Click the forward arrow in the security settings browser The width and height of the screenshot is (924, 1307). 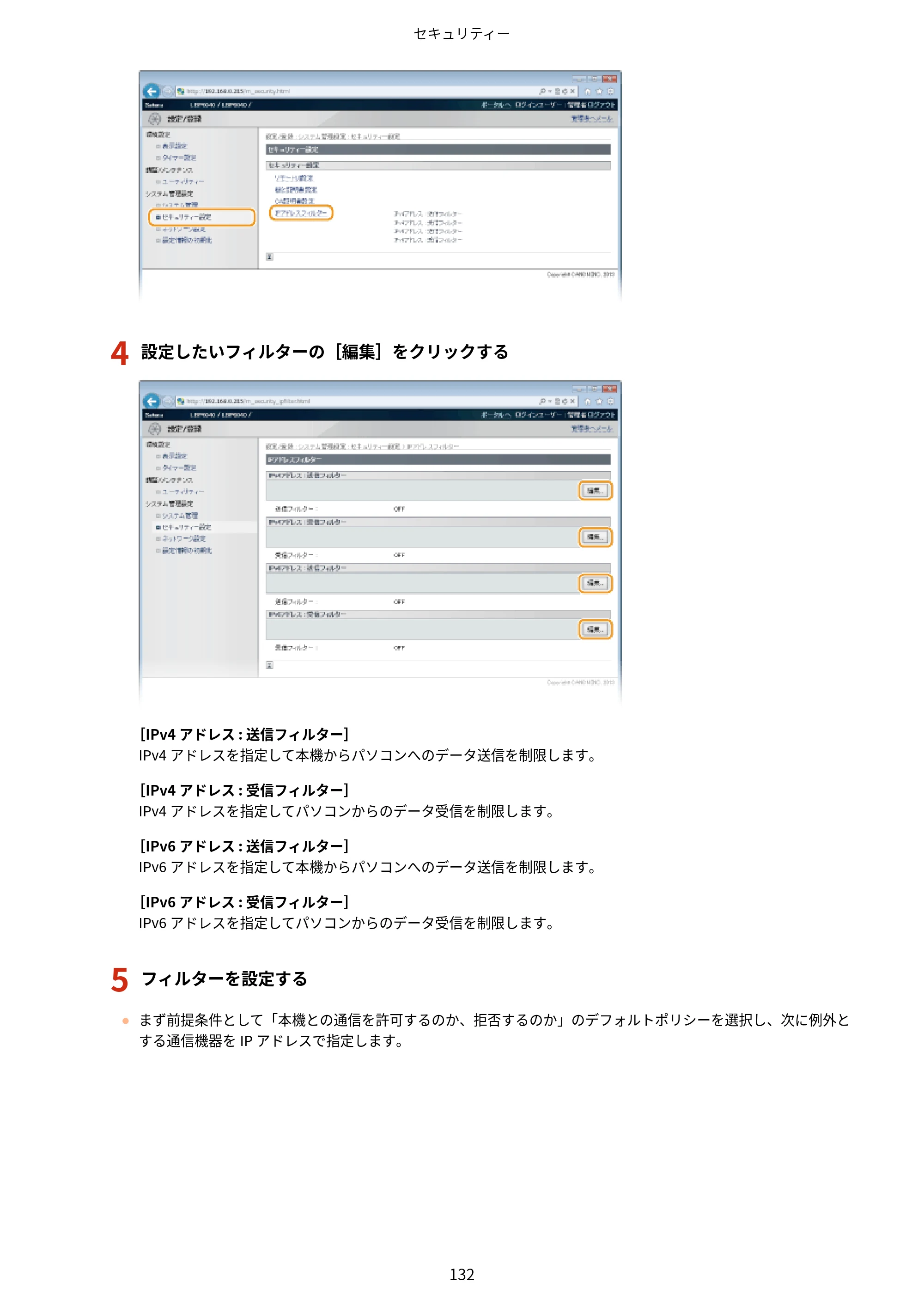[167, 91]
